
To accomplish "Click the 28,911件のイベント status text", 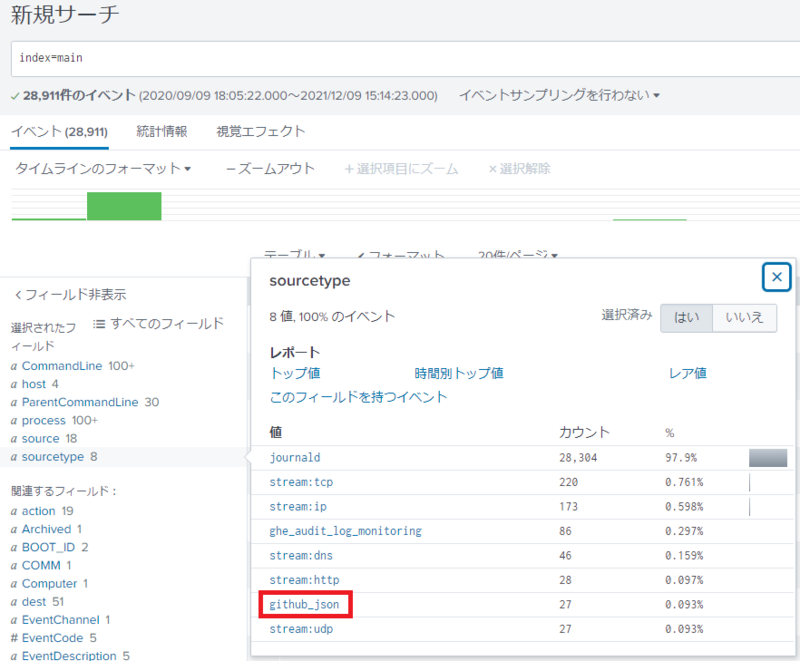I will click(79, 95).
